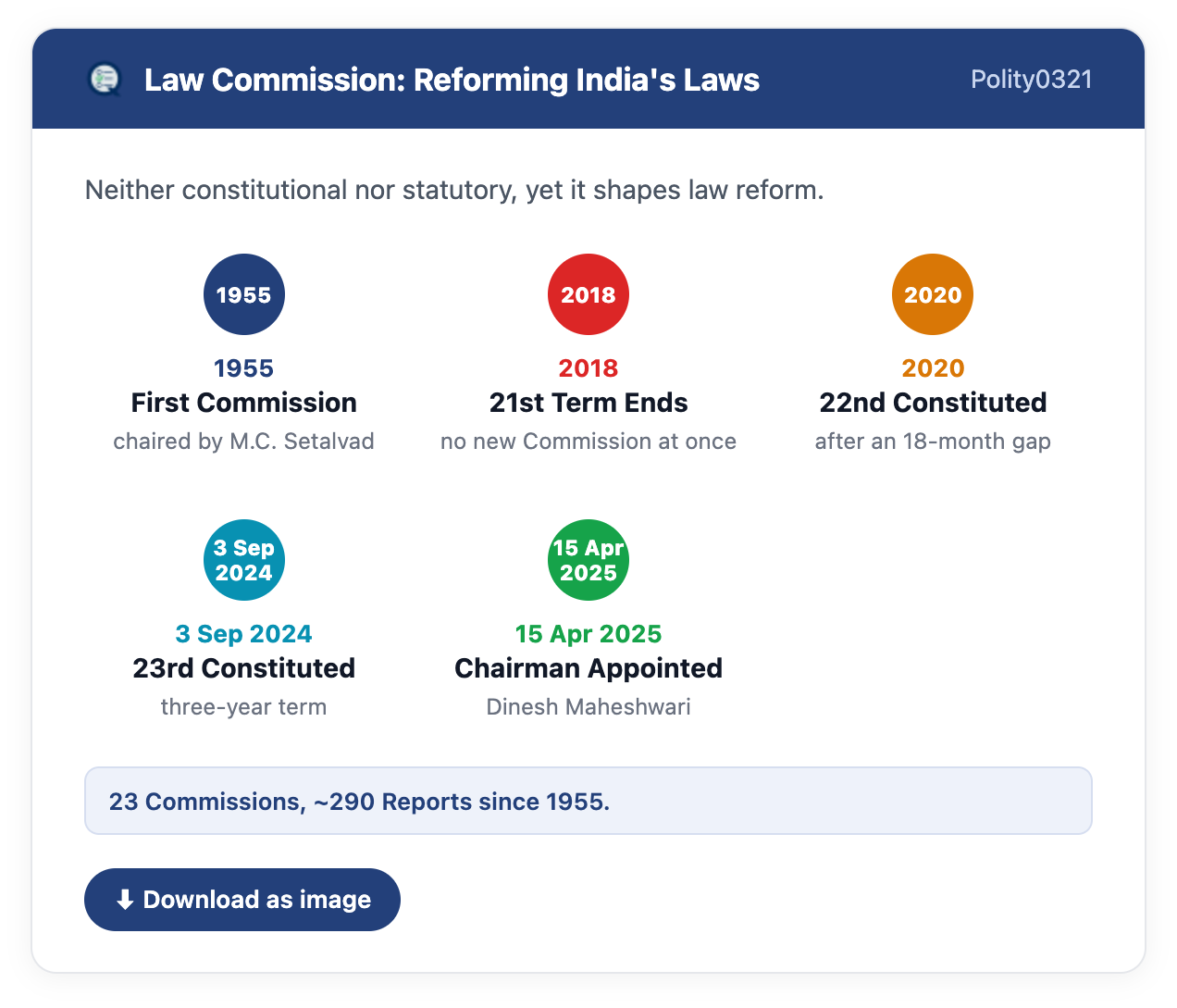The image size is (1177, 1008).
Task: Click the Law Commission logo icon in header
Action: pyautogui.click(x=105, y=80)
